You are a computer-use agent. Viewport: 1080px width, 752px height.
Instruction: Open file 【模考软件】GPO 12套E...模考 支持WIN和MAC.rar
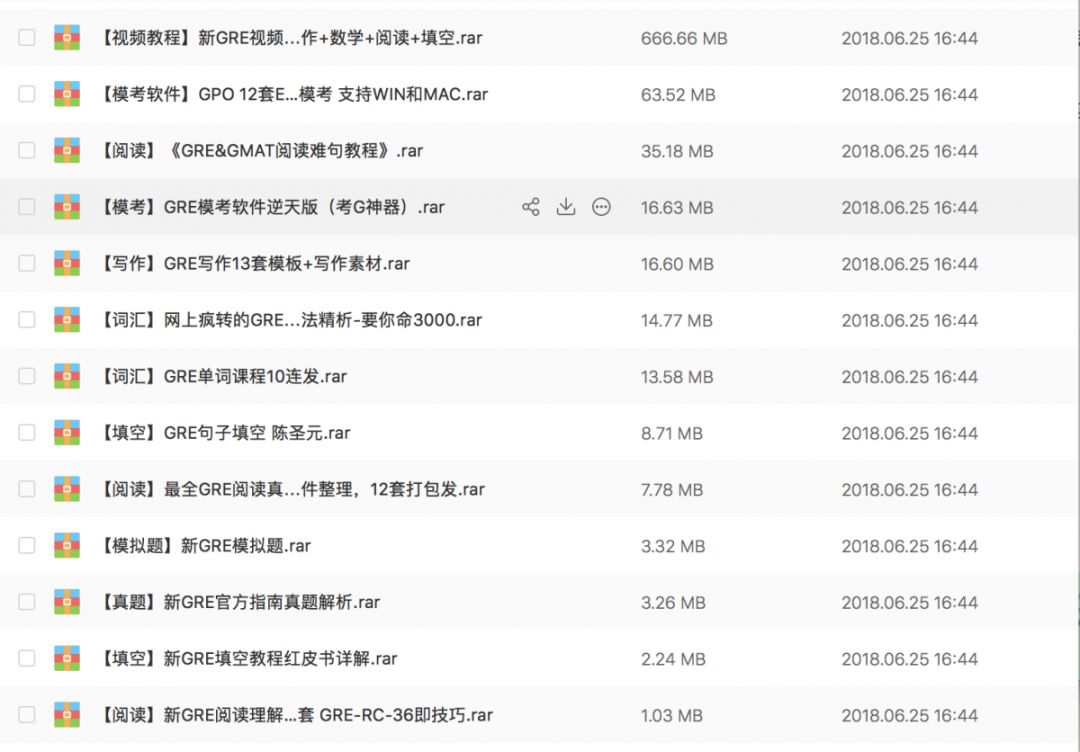pos(293,94)
